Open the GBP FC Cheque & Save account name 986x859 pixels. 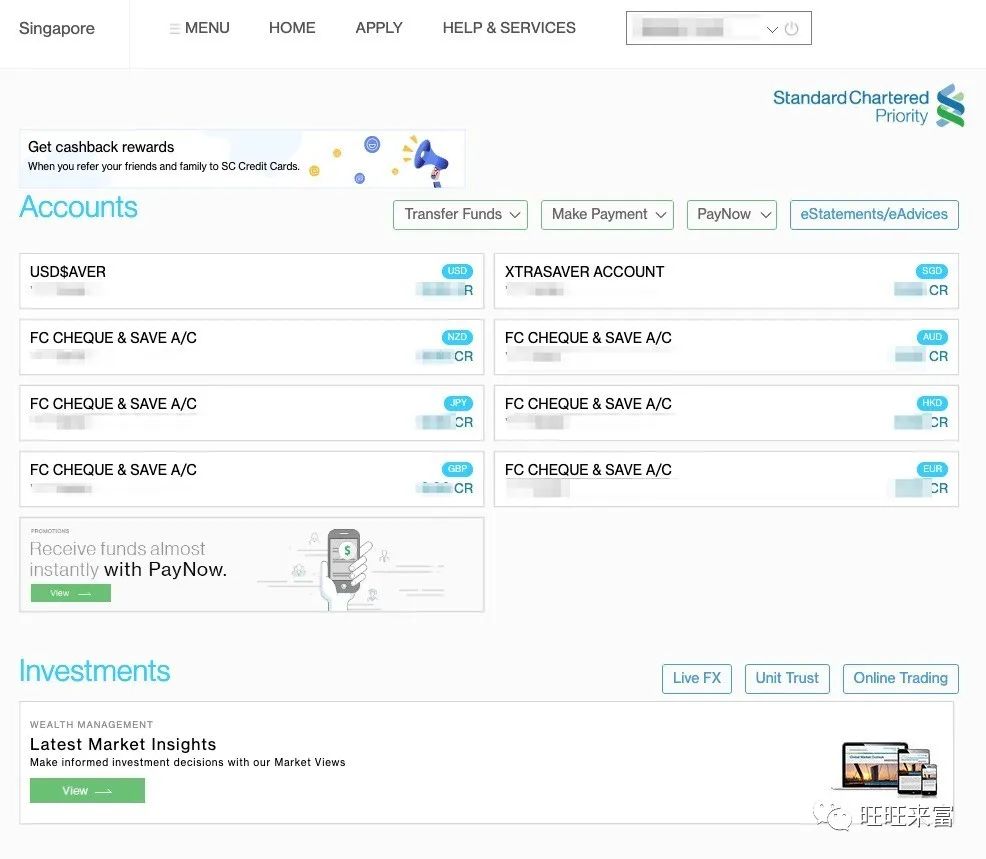click(x=113, y=470)
